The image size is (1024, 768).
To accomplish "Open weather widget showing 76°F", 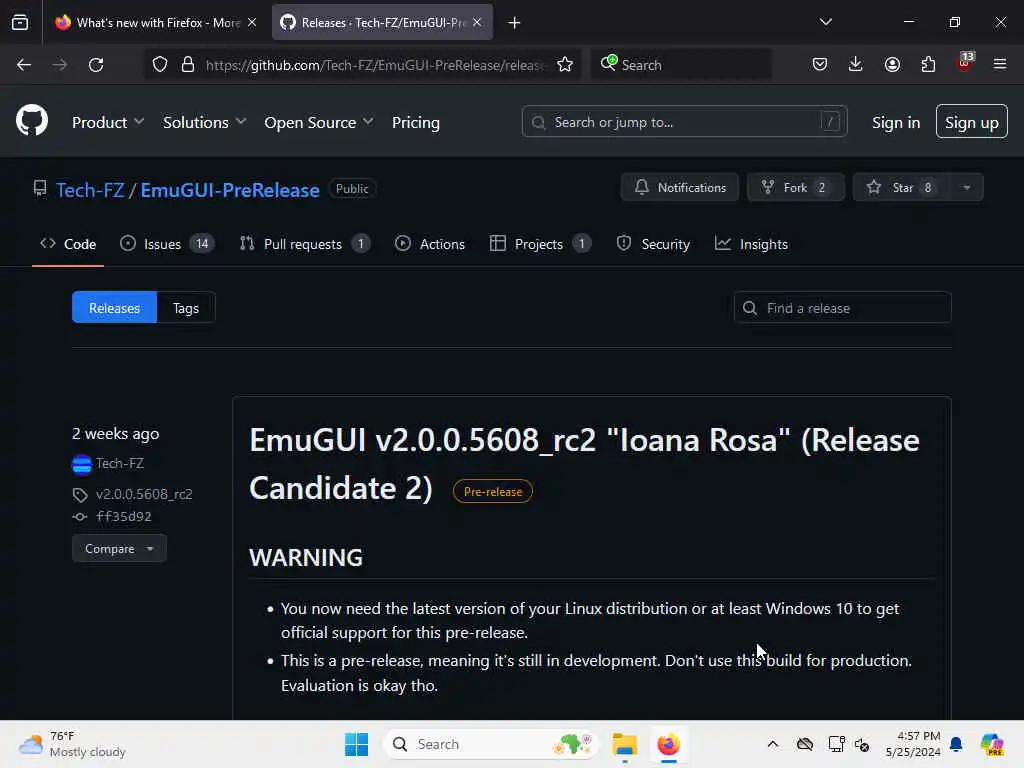I will (72, 744).
